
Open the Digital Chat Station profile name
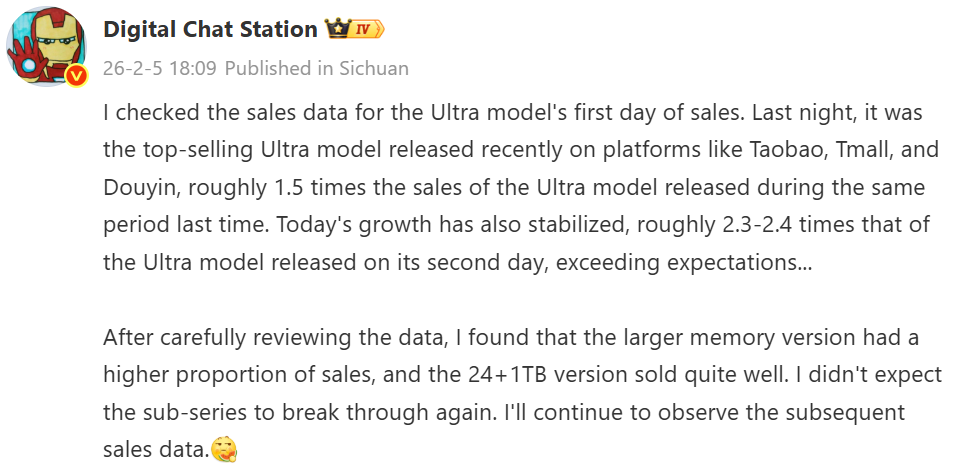click(210, 29)
